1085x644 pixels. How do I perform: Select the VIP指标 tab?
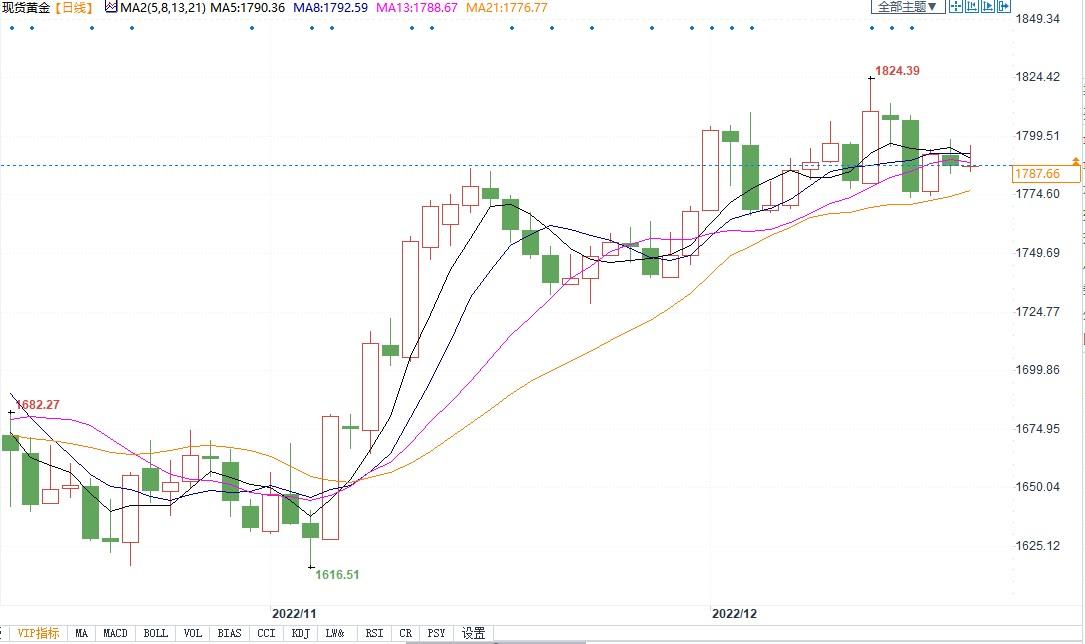click(38, 633)
